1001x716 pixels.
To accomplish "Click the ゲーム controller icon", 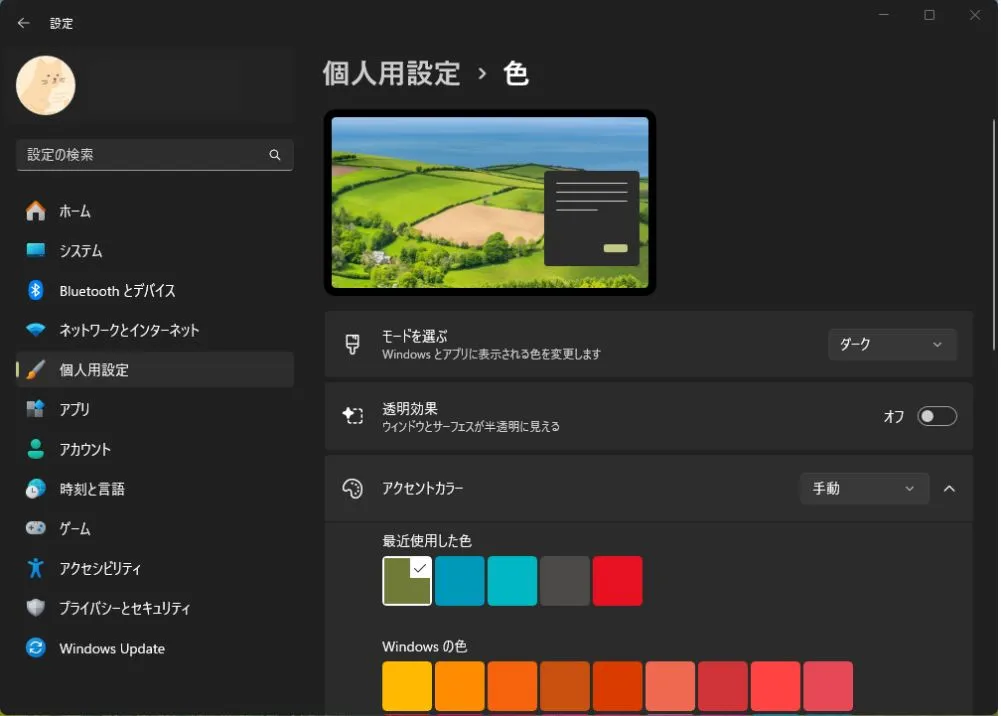I will pyautogui.click(x=36, y=528).
